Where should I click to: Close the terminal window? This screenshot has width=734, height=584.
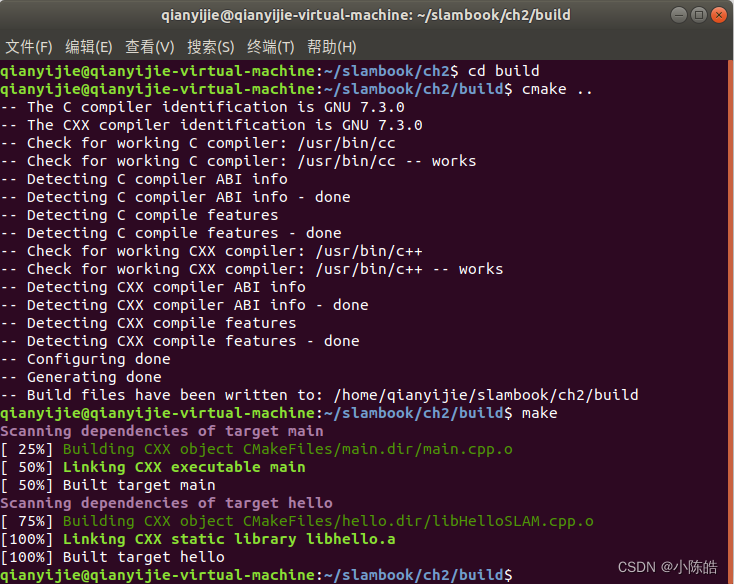pyautogui.click(x=718, y=15)
